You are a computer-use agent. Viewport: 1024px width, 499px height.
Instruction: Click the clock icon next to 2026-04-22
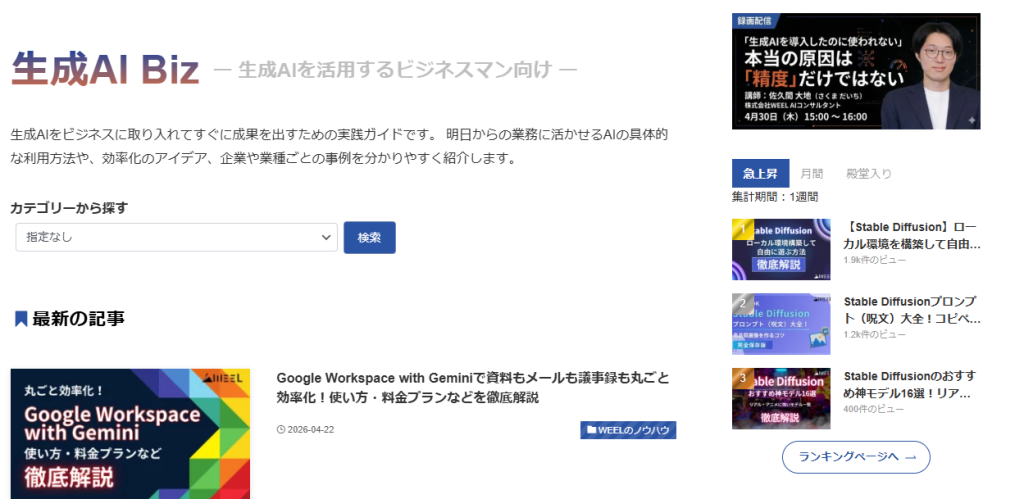[281, 430]
